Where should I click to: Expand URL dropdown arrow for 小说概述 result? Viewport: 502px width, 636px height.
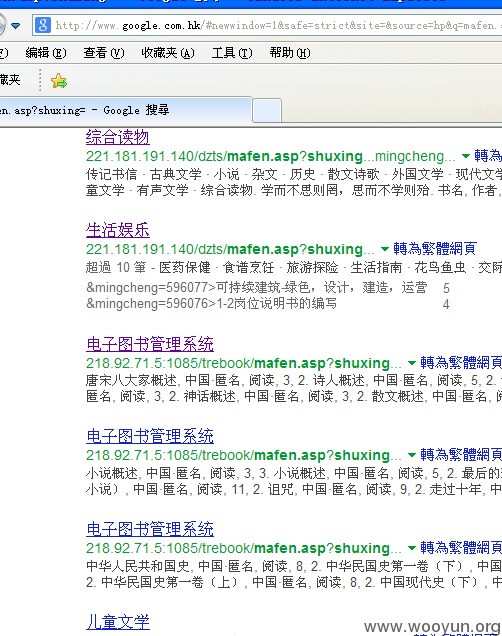click(412, 455)
